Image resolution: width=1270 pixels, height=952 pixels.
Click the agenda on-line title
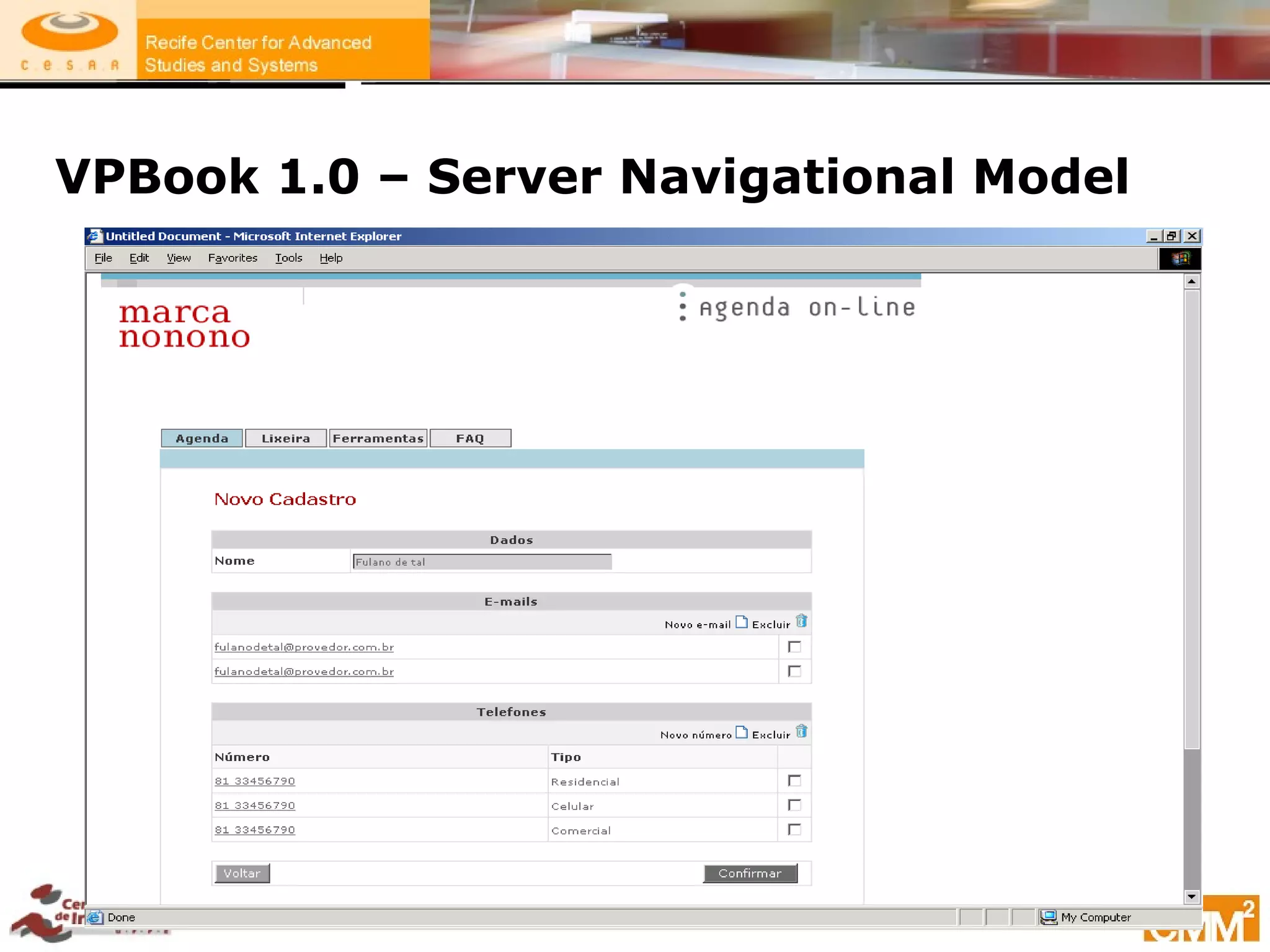pyautogui.click(x=807, y=307)
